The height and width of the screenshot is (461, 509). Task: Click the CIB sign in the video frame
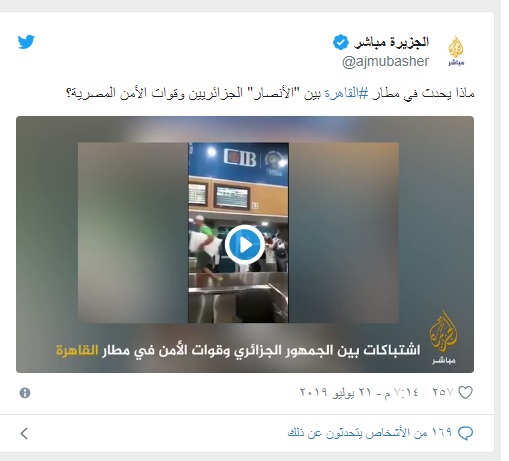click(x=240, y=158)
